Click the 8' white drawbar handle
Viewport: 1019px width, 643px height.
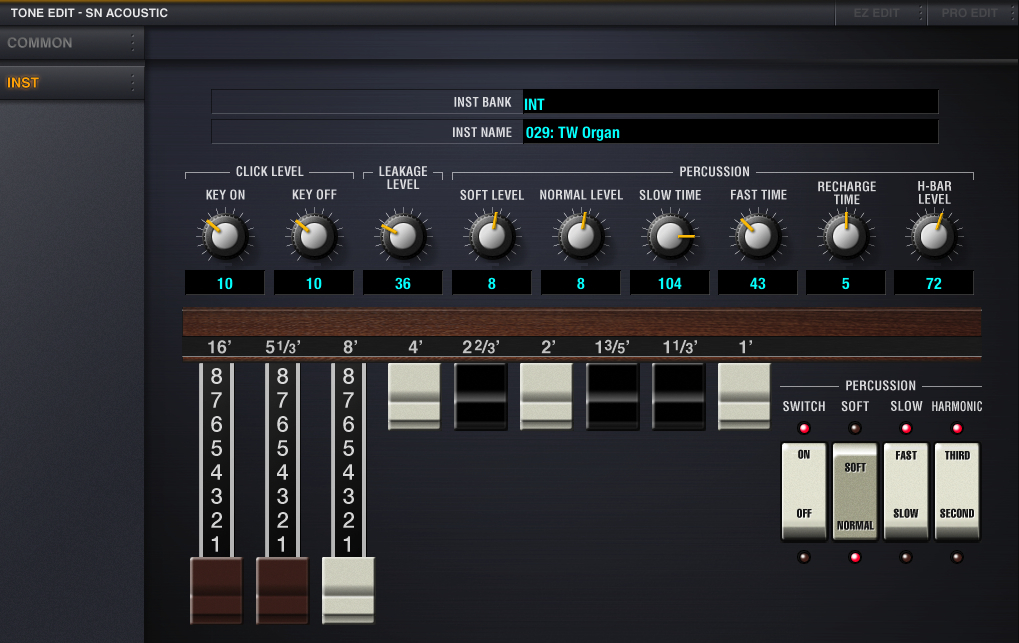click(x=348, y=590)
